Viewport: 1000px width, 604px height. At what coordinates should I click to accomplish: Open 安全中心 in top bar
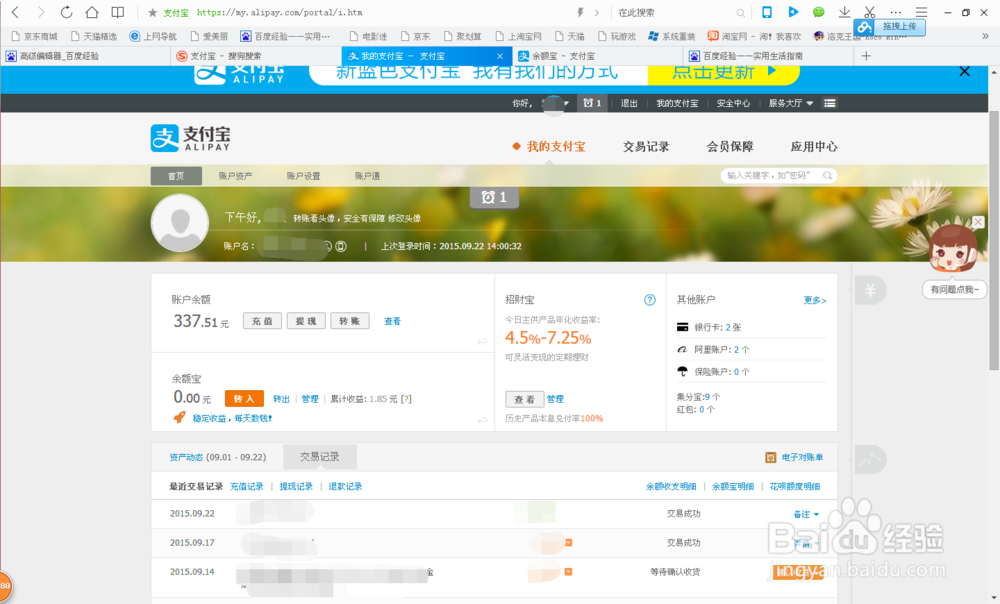(x=733, y=103)
